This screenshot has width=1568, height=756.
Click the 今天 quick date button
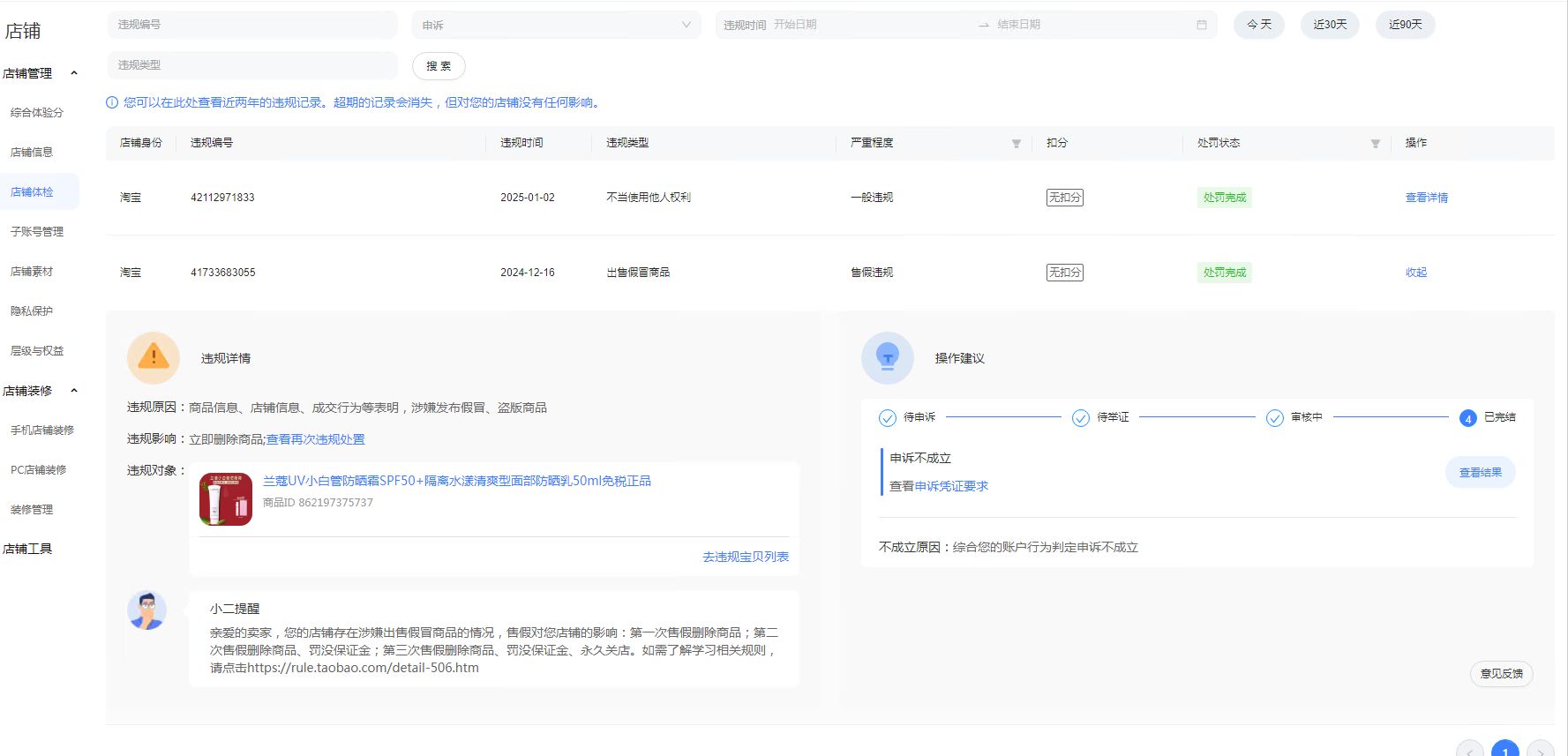tap(1259, 25)
